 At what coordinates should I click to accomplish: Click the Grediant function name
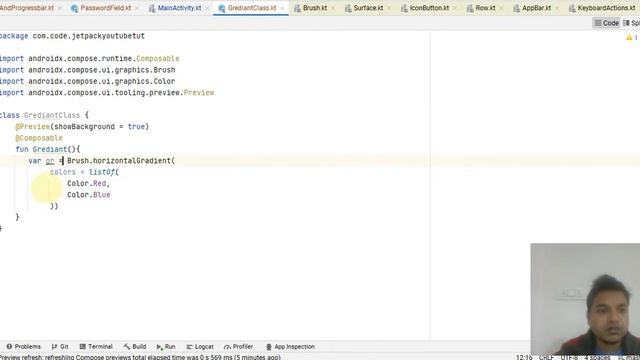tap(50, 149)
